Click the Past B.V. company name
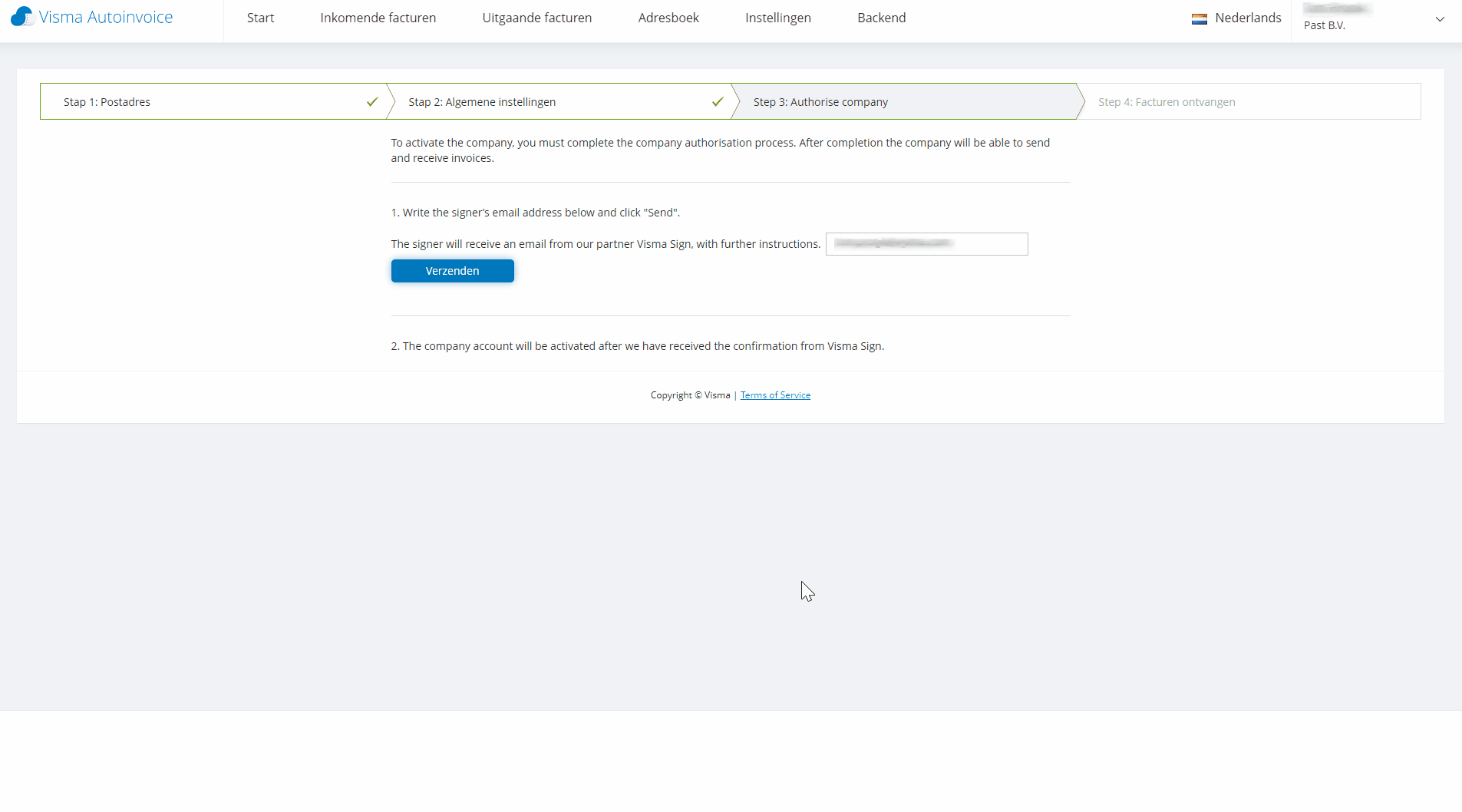1462x812 pixels. point(1325,25)
